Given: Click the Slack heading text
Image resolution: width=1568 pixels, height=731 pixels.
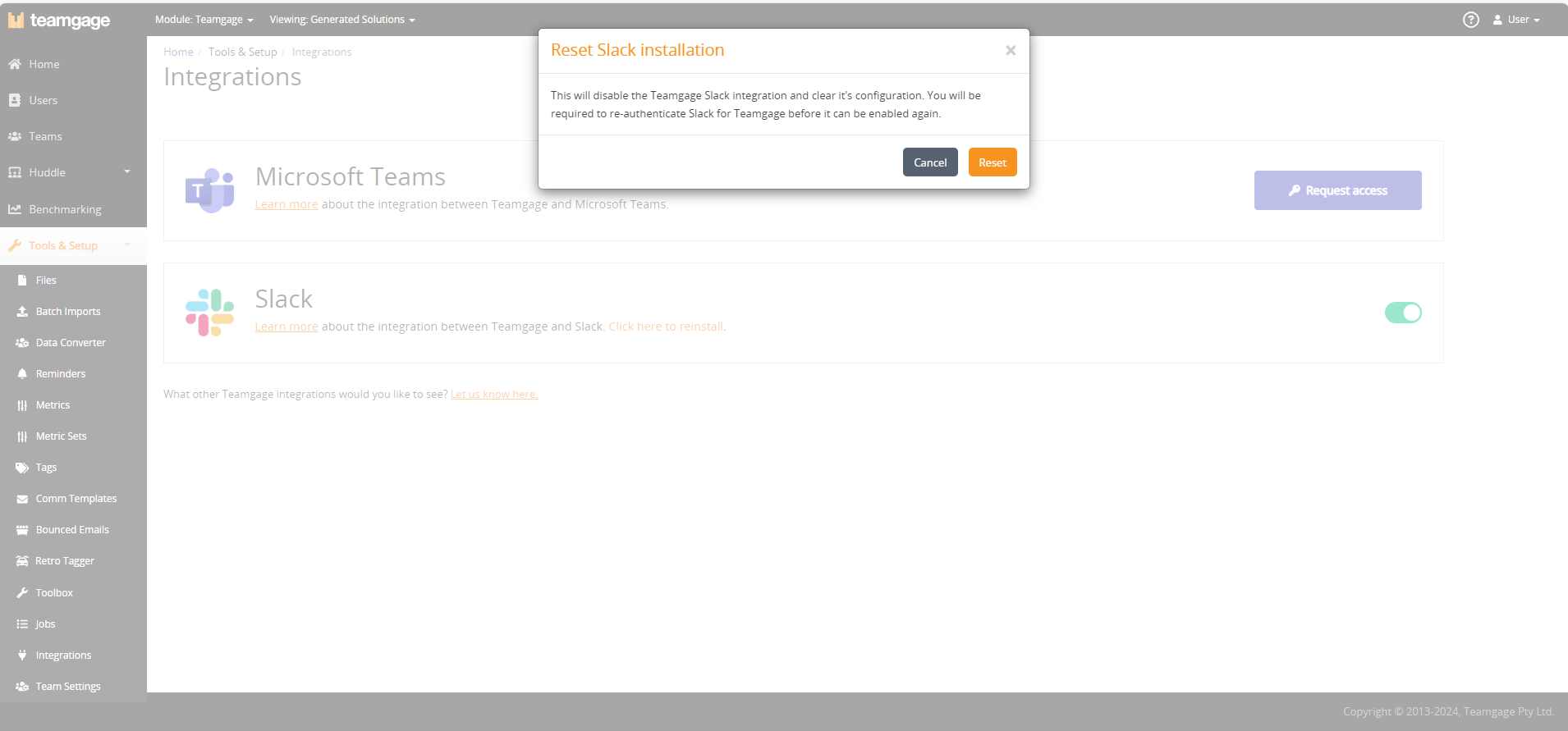Looking at the screenshot, I should (x=284, y=299).
